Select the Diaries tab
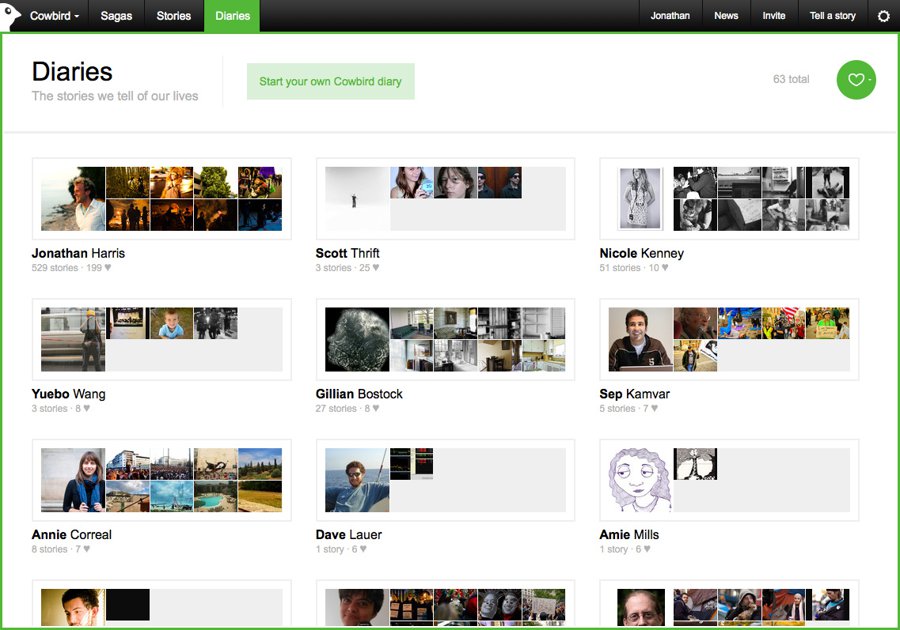The image size is (900, 630). [232, 15]
